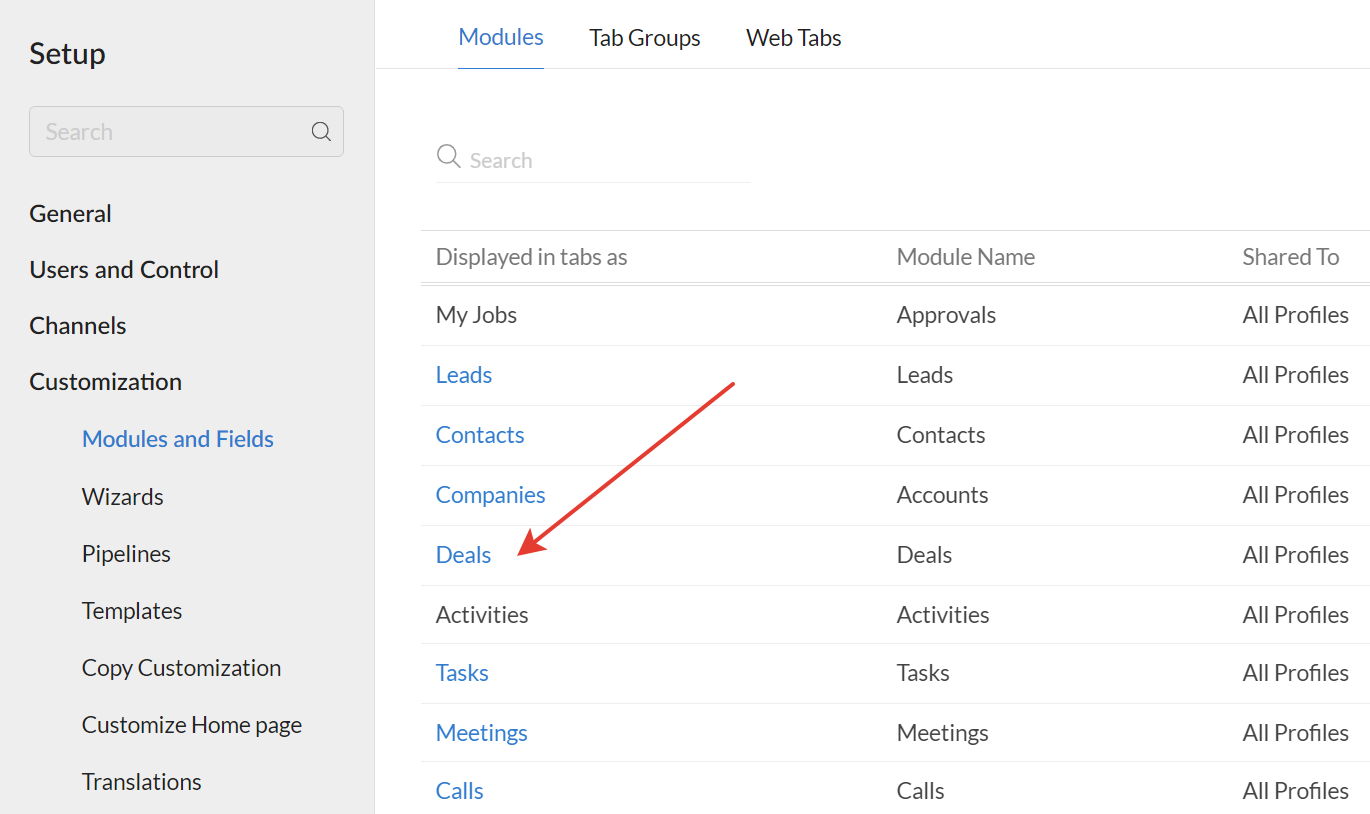Open the Wizards section
Viewport: 1370px width, 814px height.
122,496
